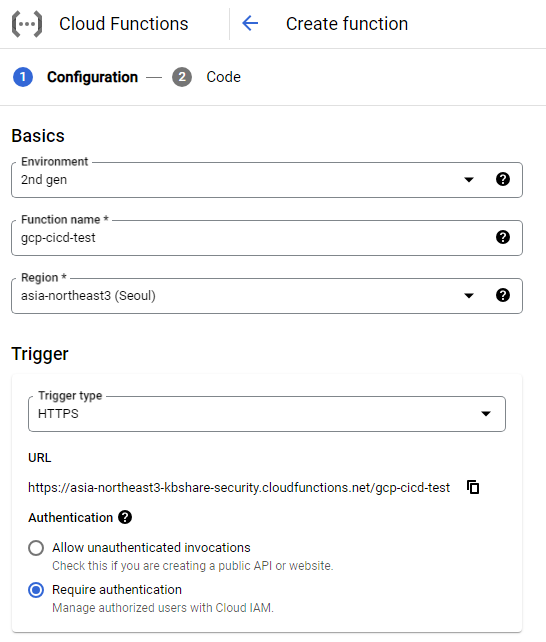
Task: Click the Require authentication label text
Action: pyautogui.click(x=117, y=590)
